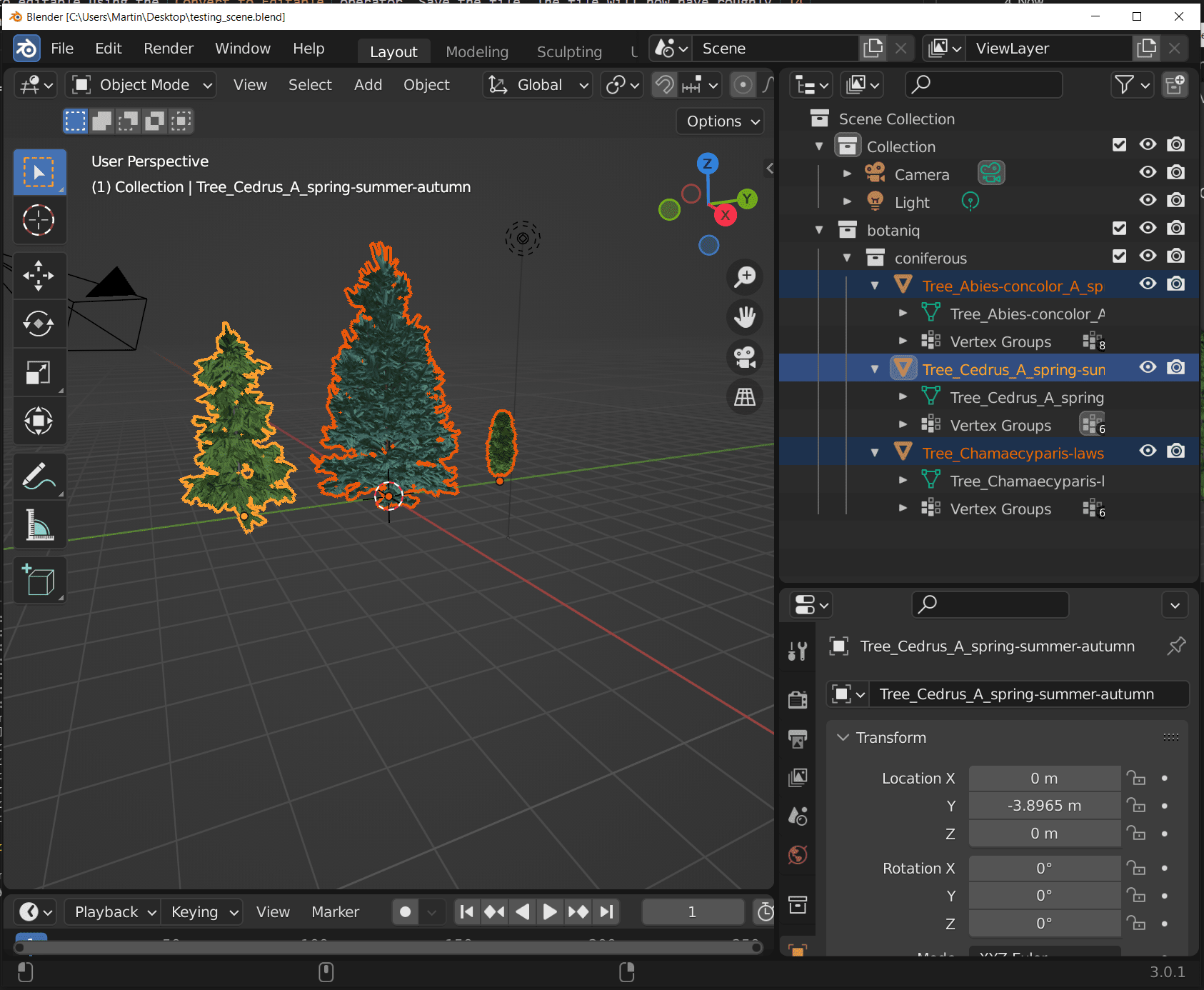Select the Rotate tool
Image resolution: width=1204 pixels, height=990 pixels.
pyautogui.click(x=39, y=324)
